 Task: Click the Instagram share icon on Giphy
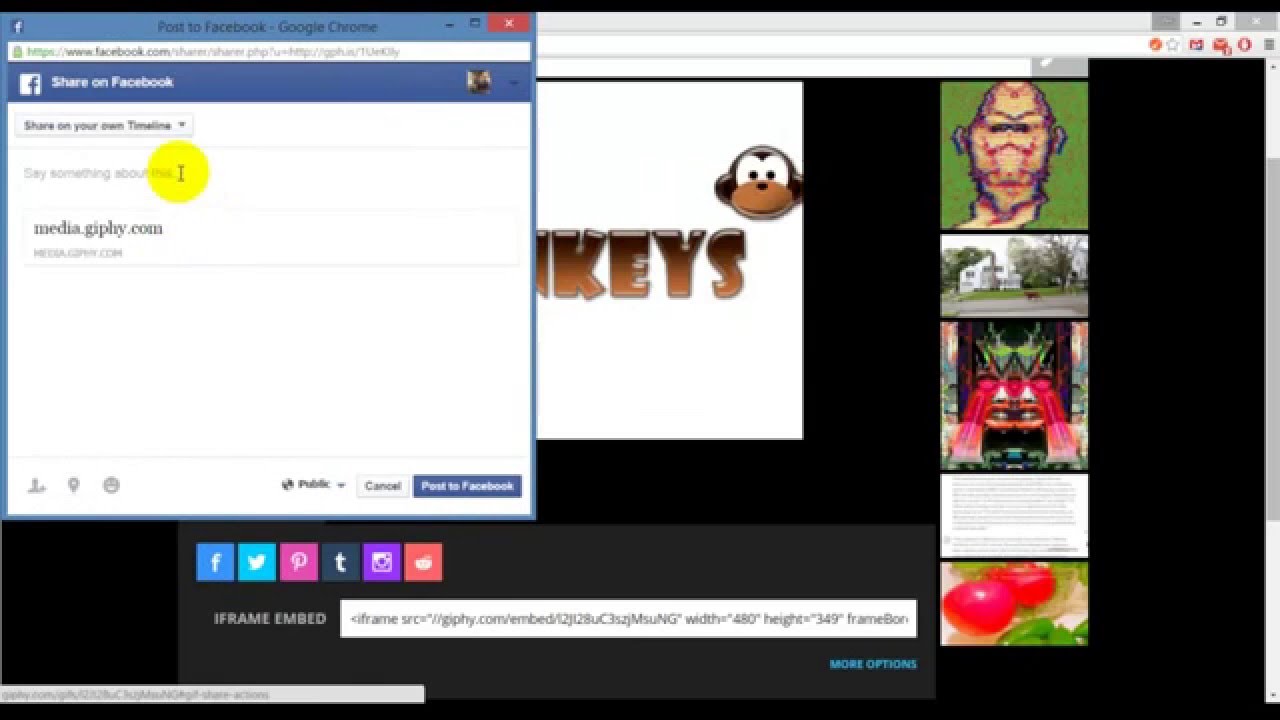click(382, 562)
